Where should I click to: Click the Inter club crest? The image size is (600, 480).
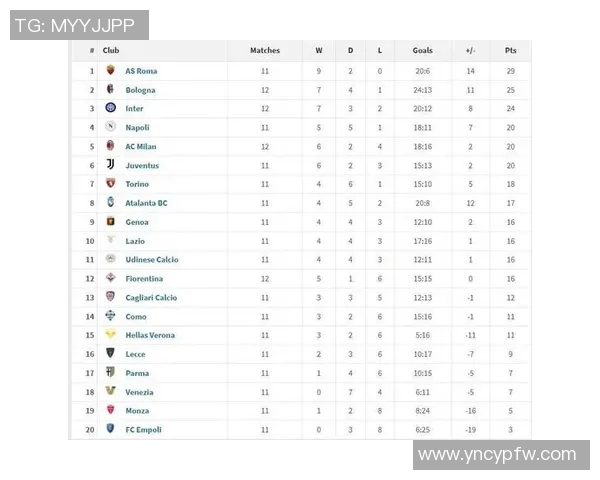(x=111, y=108)
